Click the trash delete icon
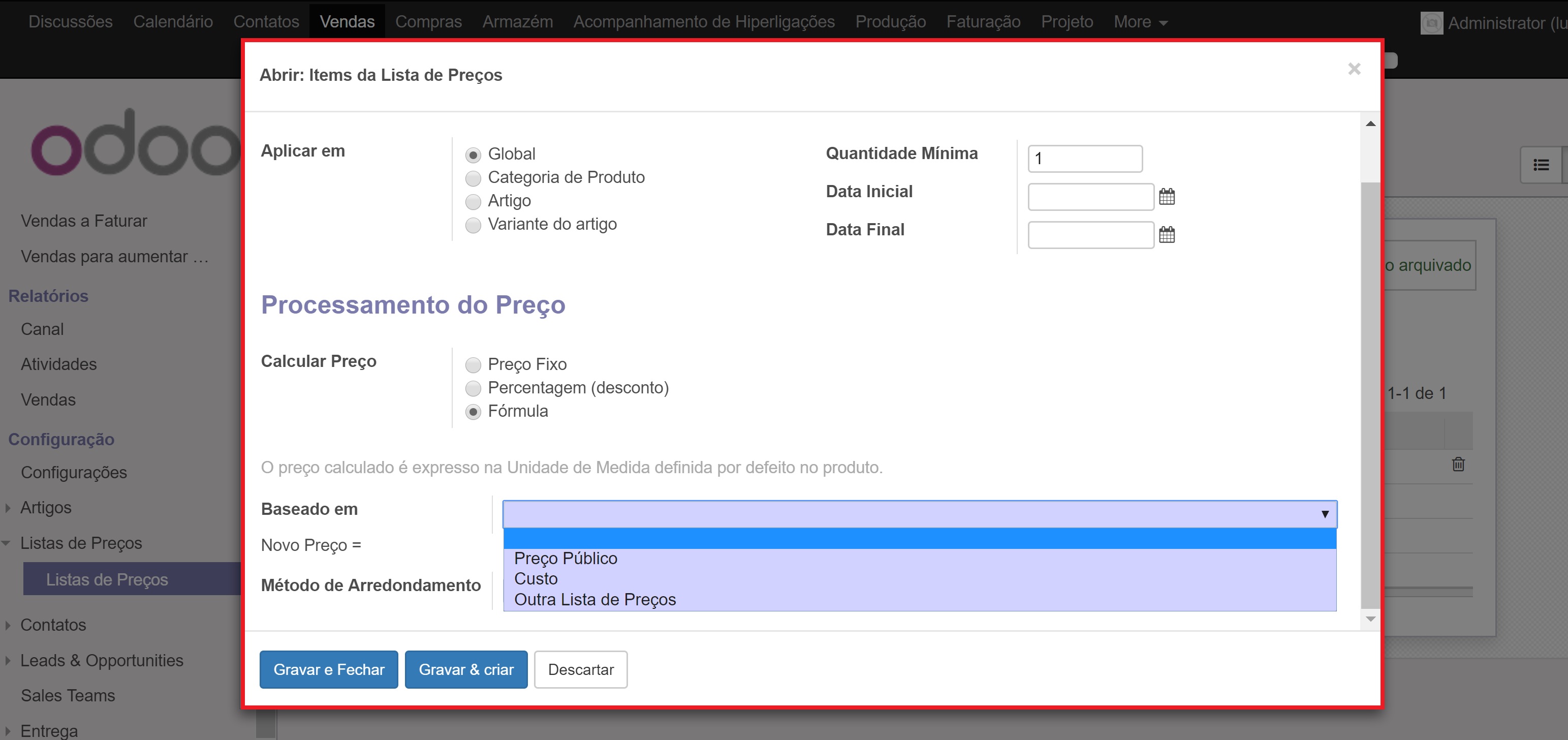 [1458, 464]
